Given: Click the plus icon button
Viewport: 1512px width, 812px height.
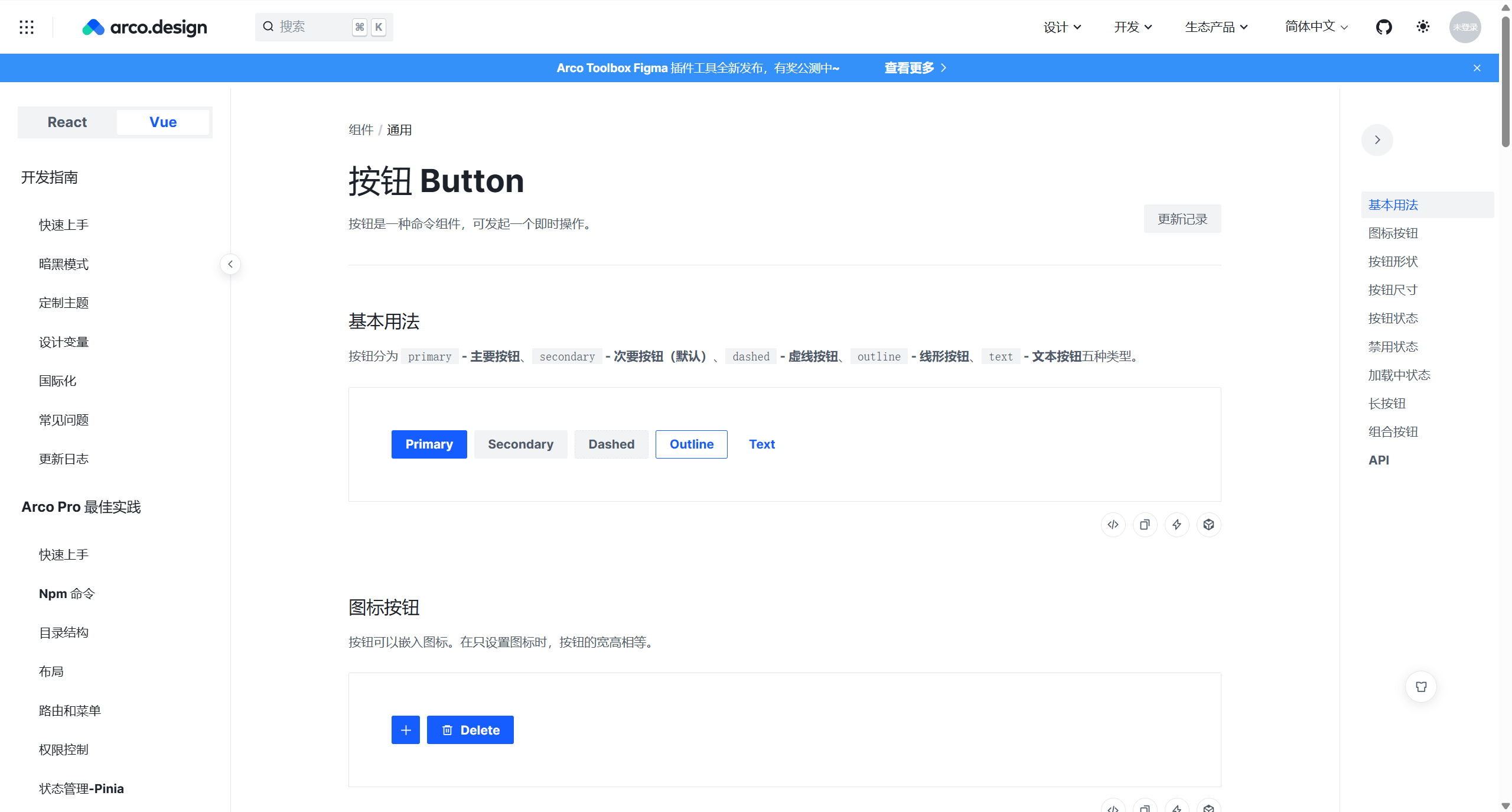Looking at the screenshot, I should pyautogui.click(x=406, y=730).
